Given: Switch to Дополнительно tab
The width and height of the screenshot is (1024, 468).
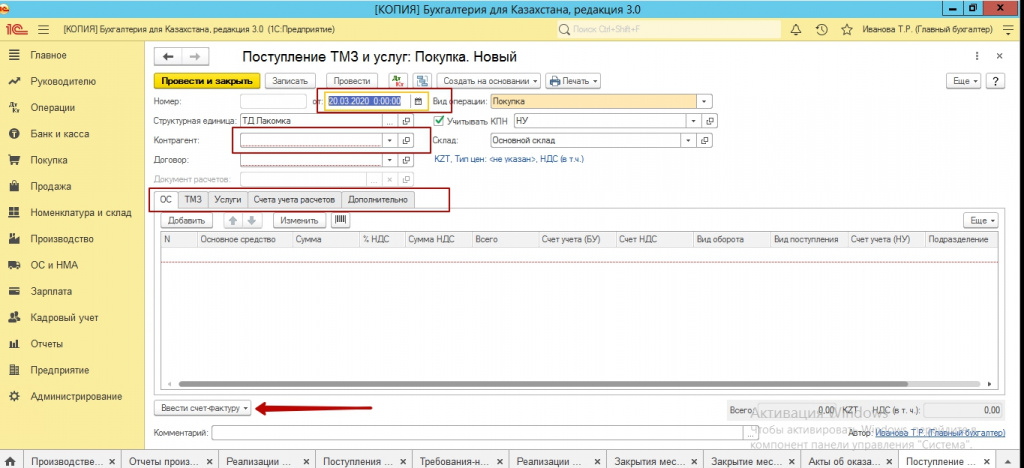Looking at the screenshot, I should click(378, 200).
